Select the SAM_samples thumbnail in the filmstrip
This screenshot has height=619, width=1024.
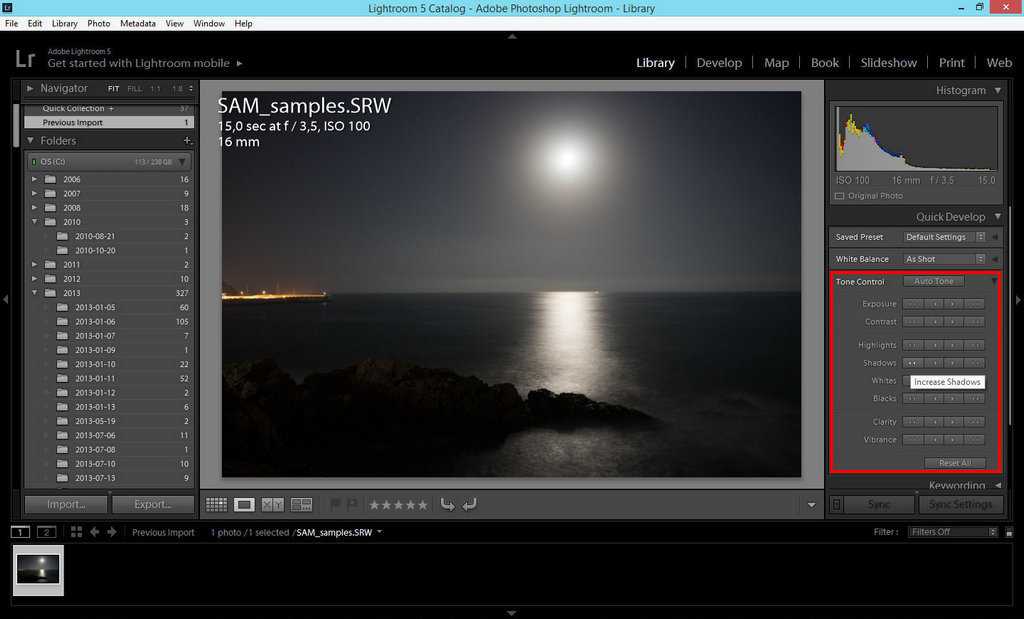[x=38, y=569]
